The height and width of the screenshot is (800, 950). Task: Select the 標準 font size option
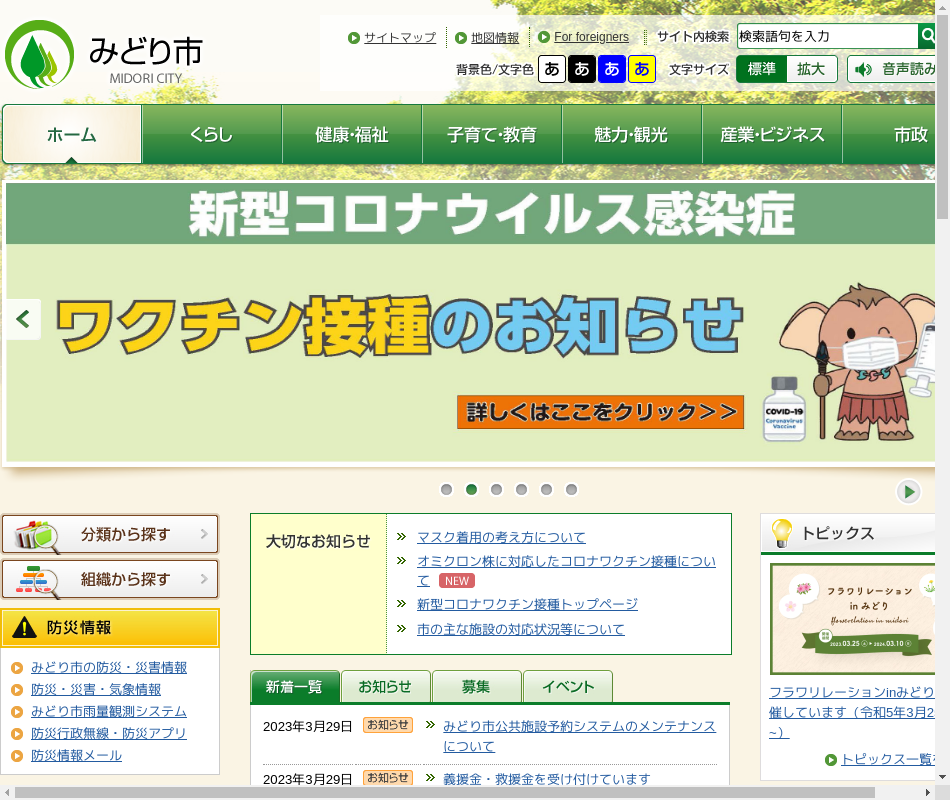click(x=762, y=69)
